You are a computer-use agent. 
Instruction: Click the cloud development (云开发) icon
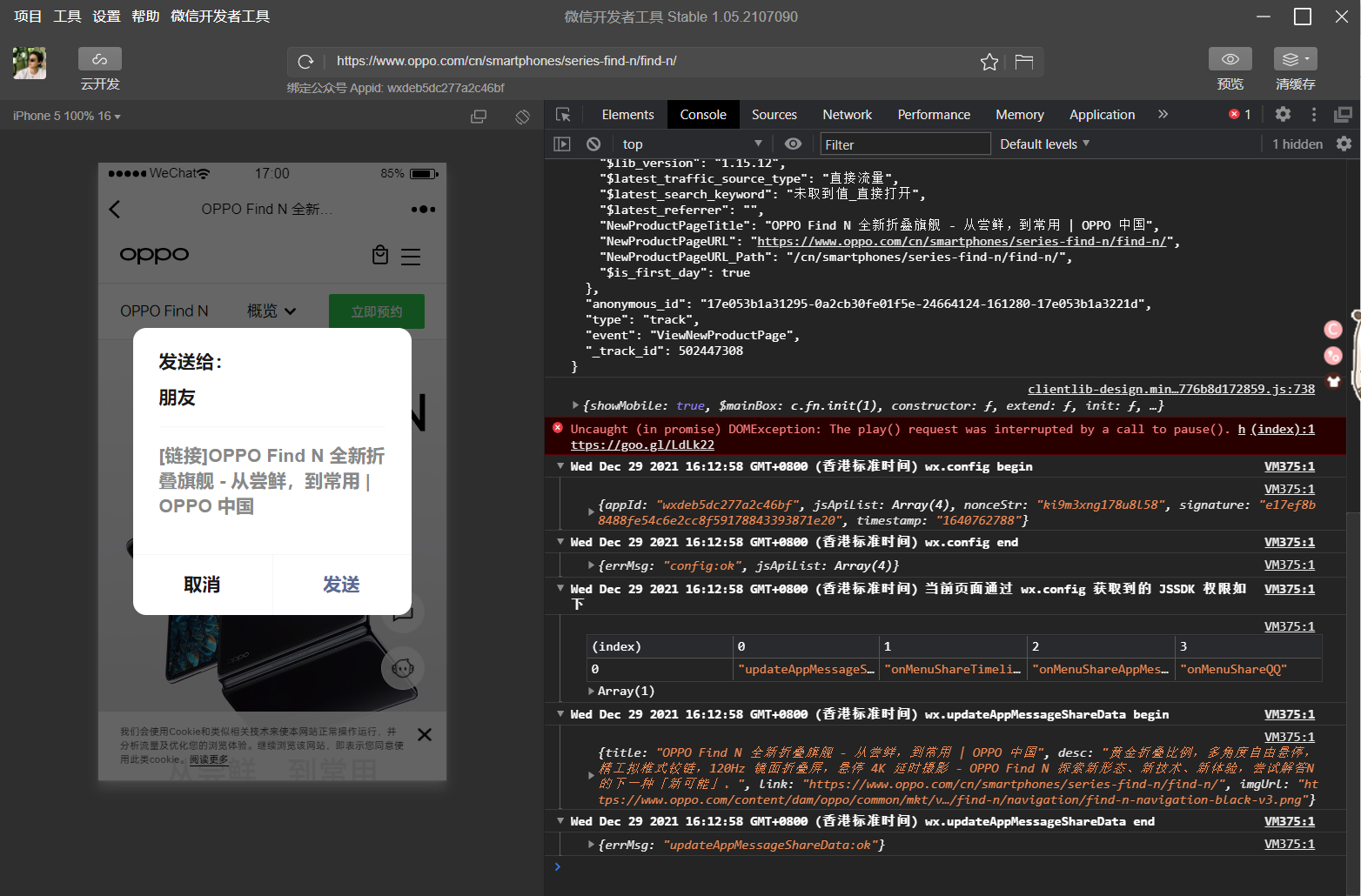100,59
